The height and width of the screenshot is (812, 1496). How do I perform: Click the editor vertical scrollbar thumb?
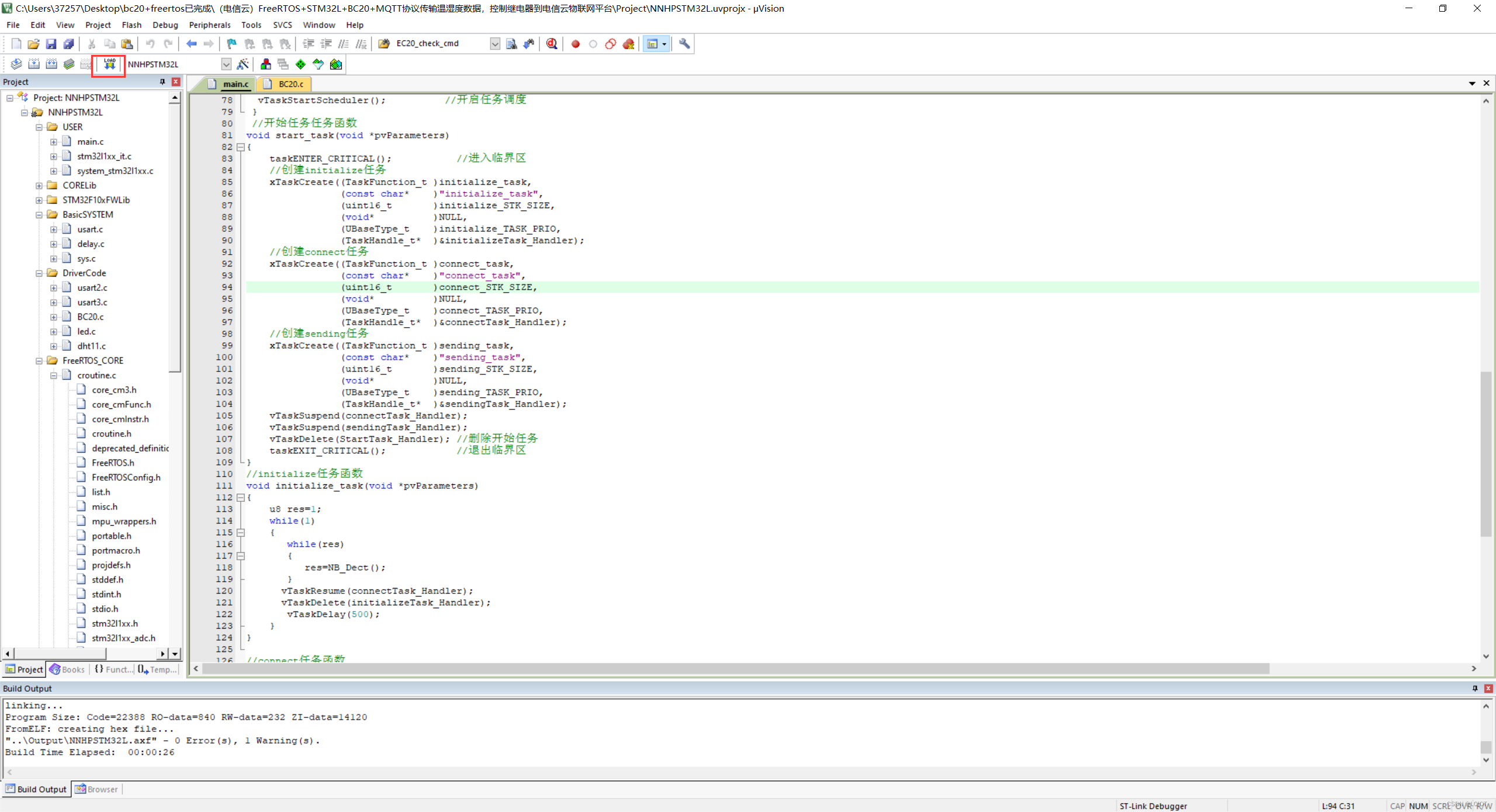coord(1485,454)
